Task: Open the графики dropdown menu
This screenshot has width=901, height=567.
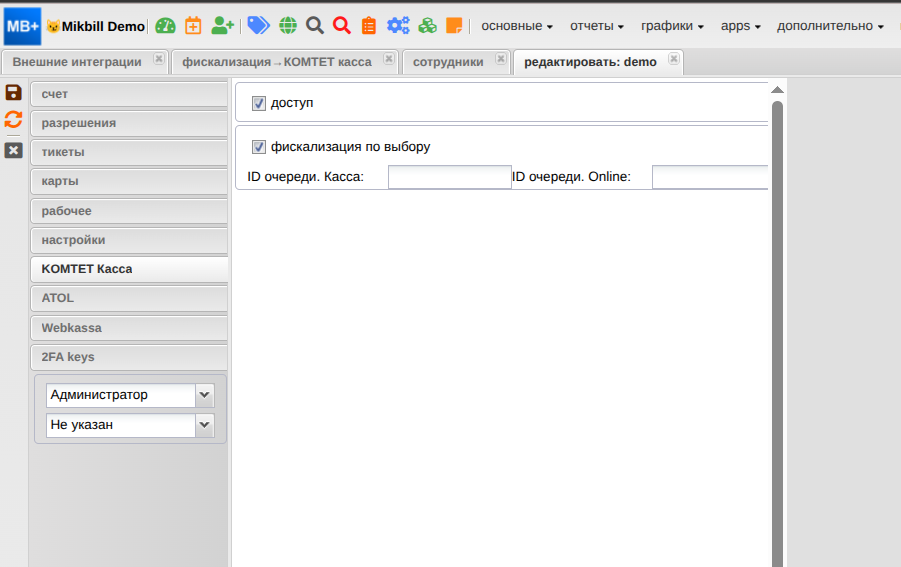Action: tap(672, 26)
